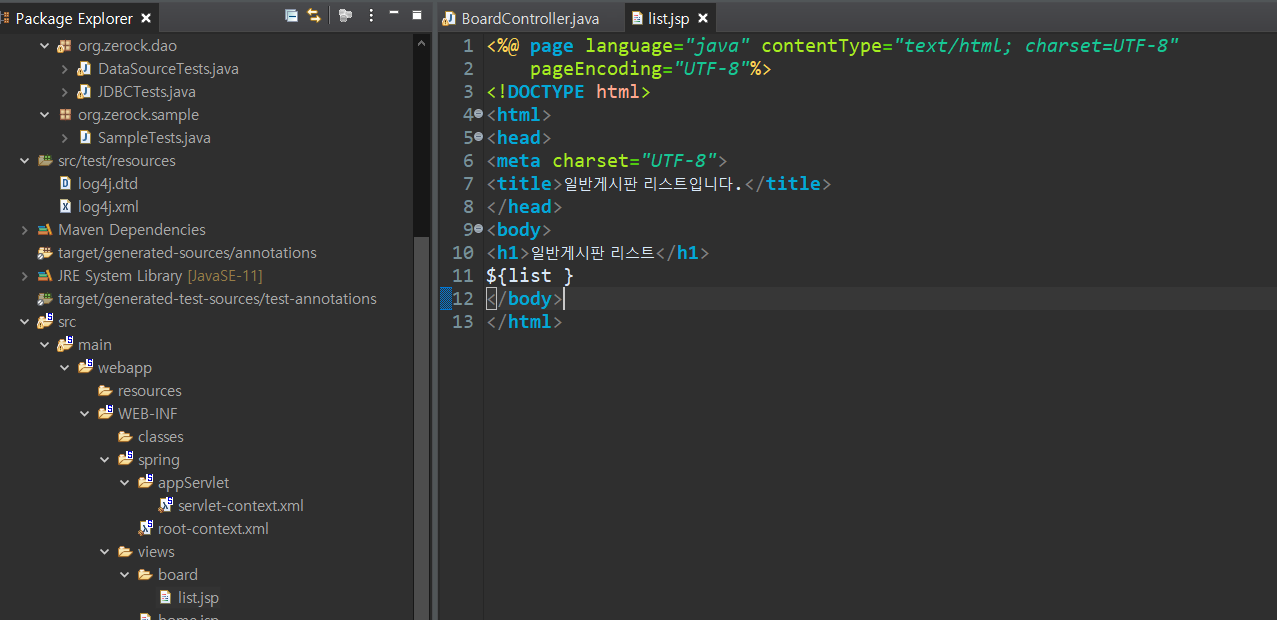
Task: Open root-context.xml in the tree
Action: pos(213,528)
